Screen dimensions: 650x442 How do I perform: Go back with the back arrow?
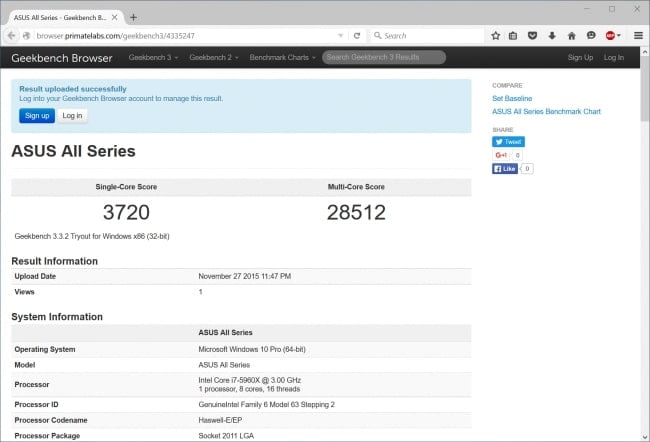[11, 36]
